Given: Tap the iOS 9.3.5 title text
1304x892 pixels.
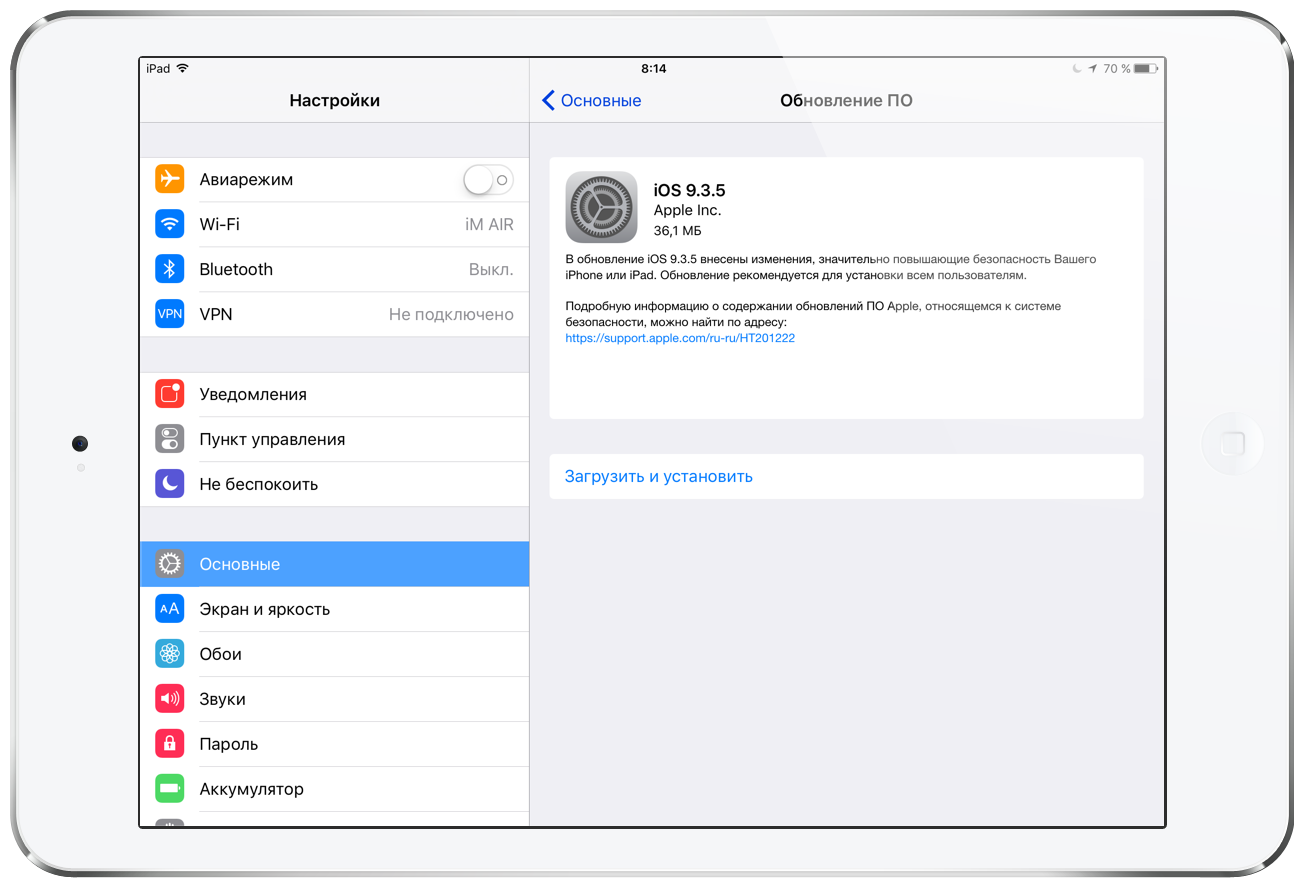Looking at the screenshot, I should [689, 191].
